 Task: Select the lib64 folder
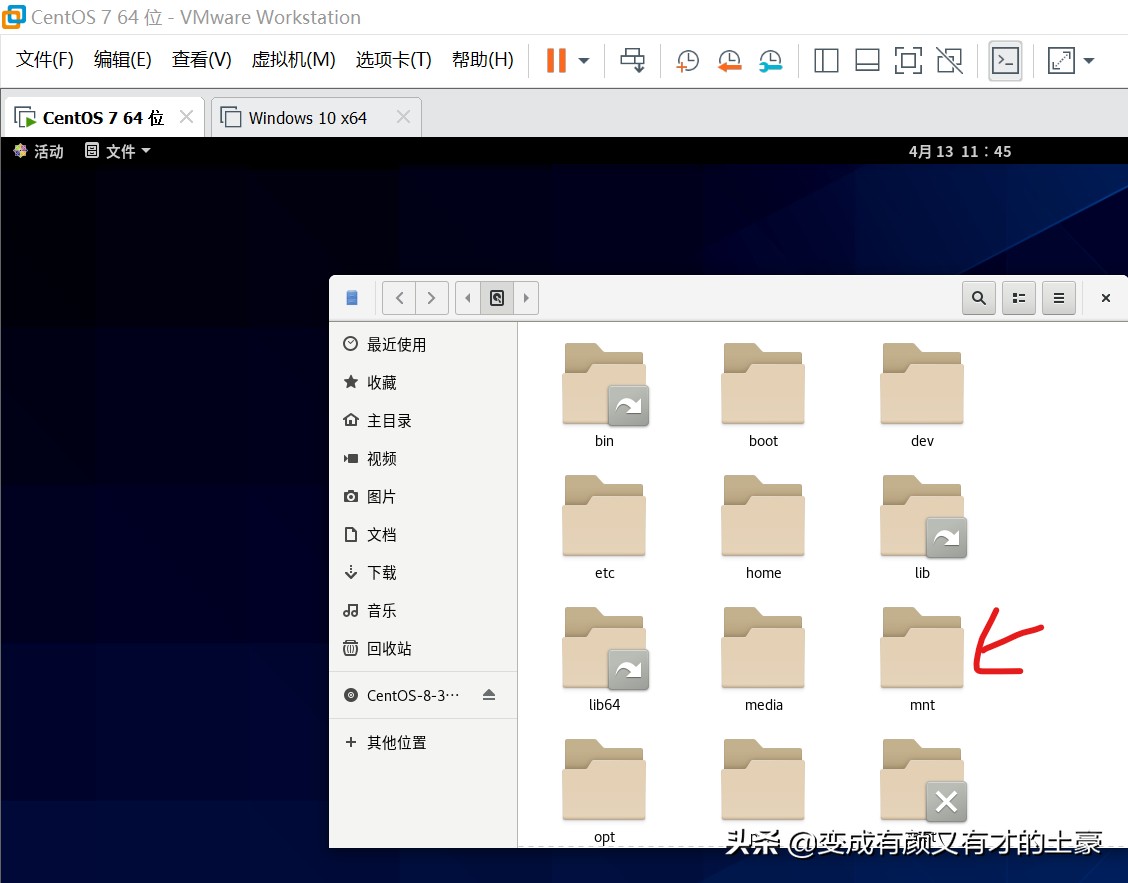click(604, 661)
